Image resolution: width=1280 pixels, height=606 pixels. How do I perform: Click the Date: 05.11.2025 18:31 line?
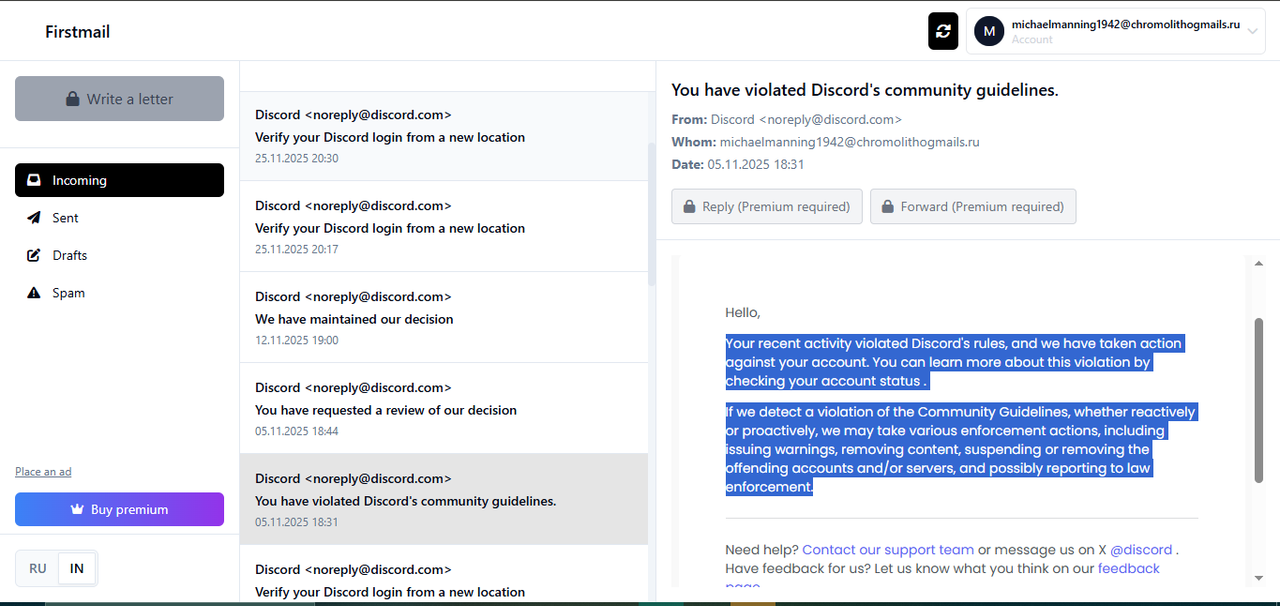738,164
